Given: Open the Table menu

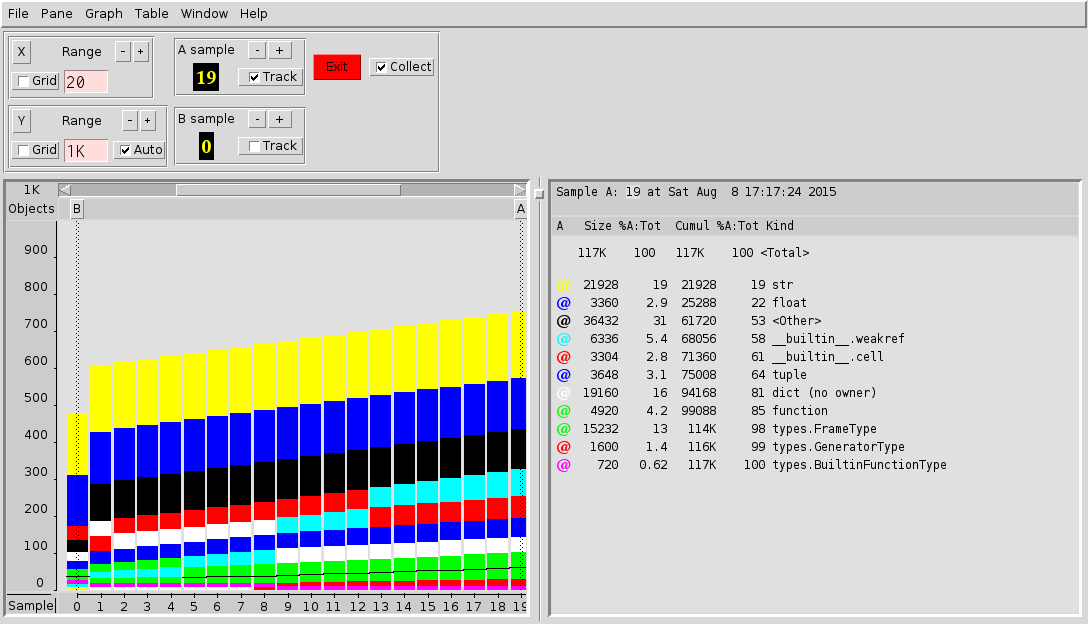Looking at the screenshot, I should (x=151, y=13).
